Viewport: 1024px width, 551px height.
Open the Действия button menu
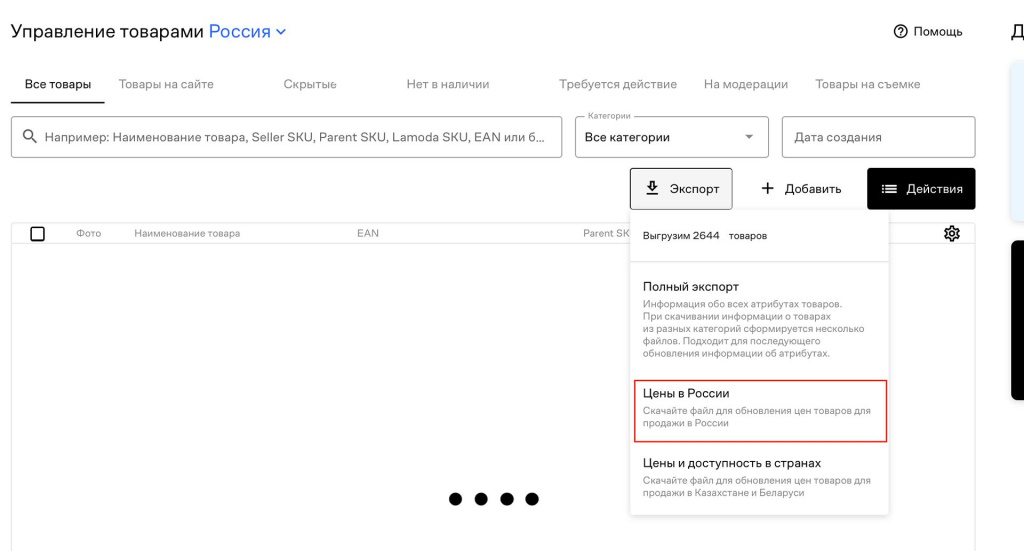pyautogui.click(x=921, y=189)
